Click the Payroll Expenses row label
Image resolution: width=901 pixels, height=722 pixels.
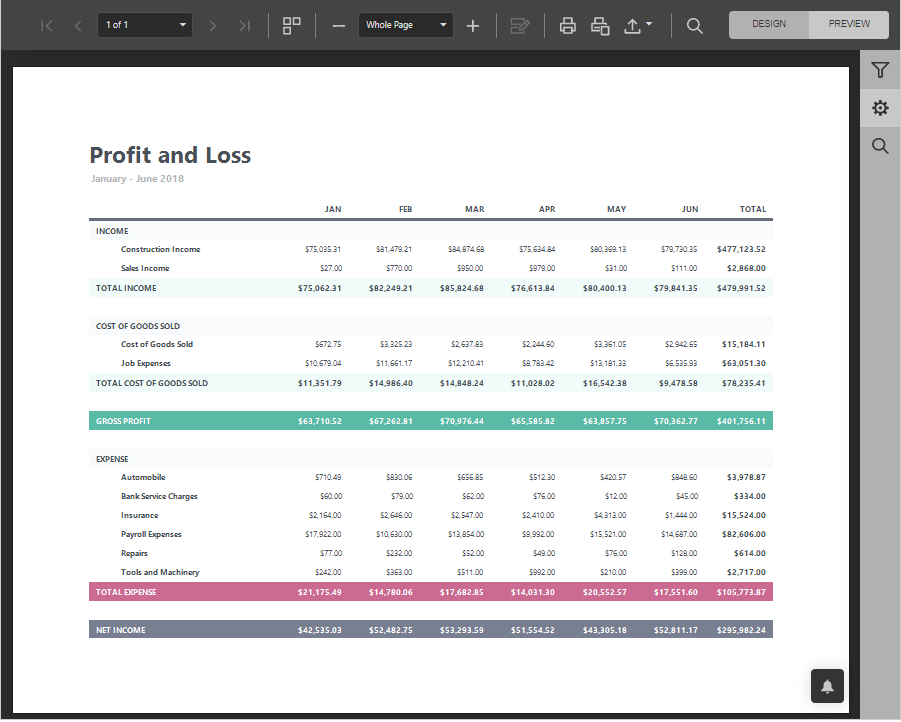(151, 535)
